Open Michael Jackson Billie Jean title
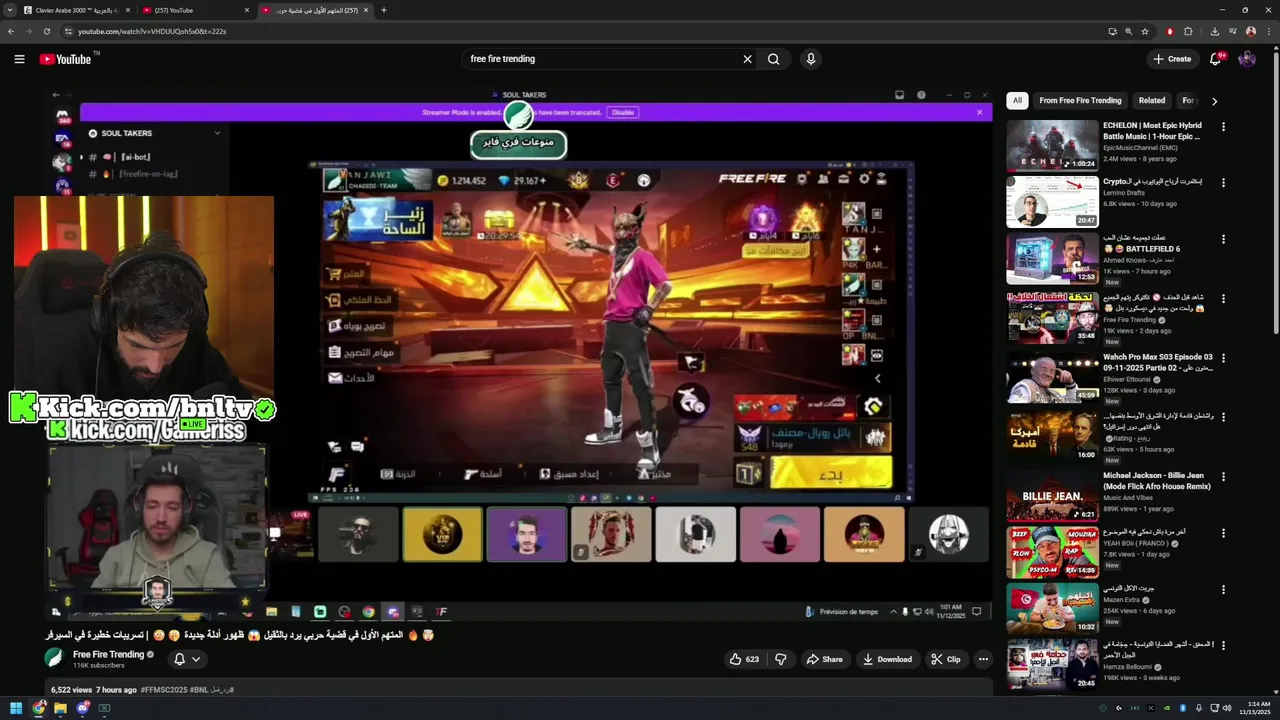 pyautogui.click(x=1157, y=481)
